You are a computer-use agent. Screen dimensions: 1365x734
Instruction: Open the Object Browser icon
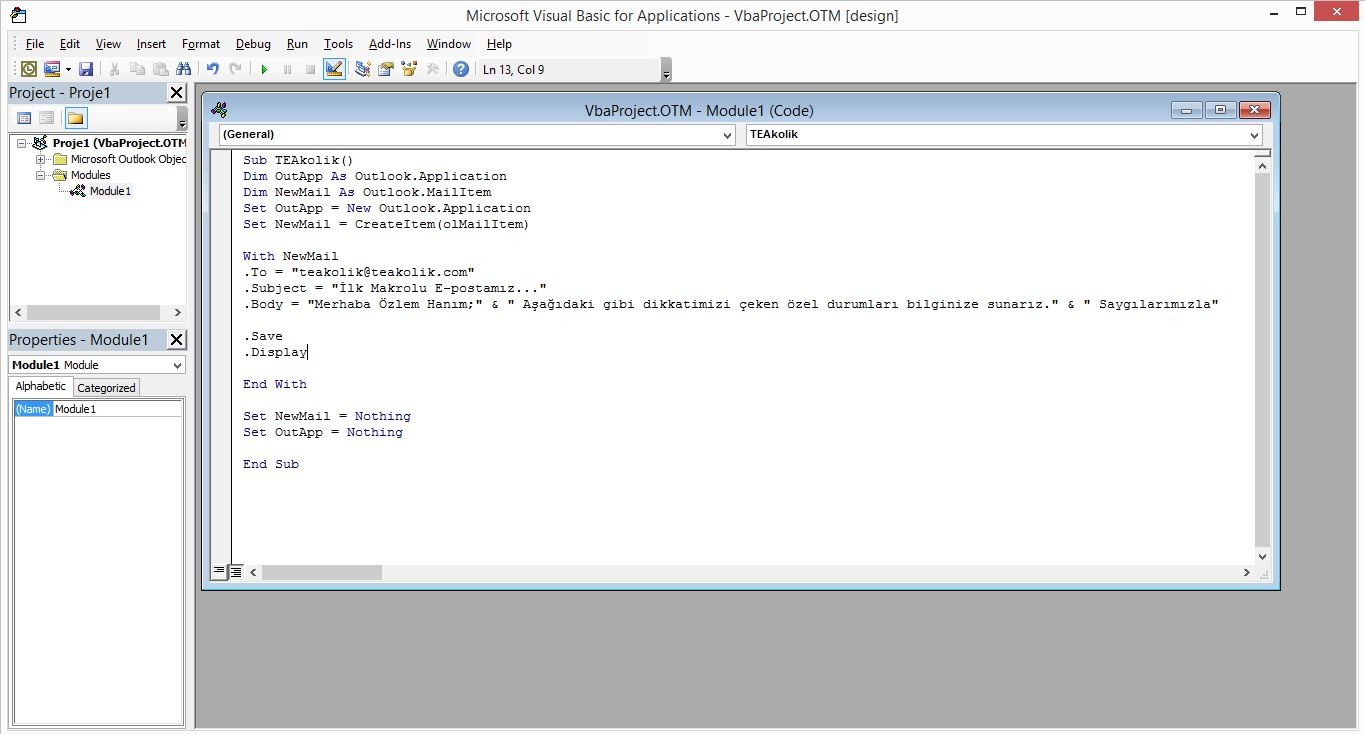coord(408,69)
